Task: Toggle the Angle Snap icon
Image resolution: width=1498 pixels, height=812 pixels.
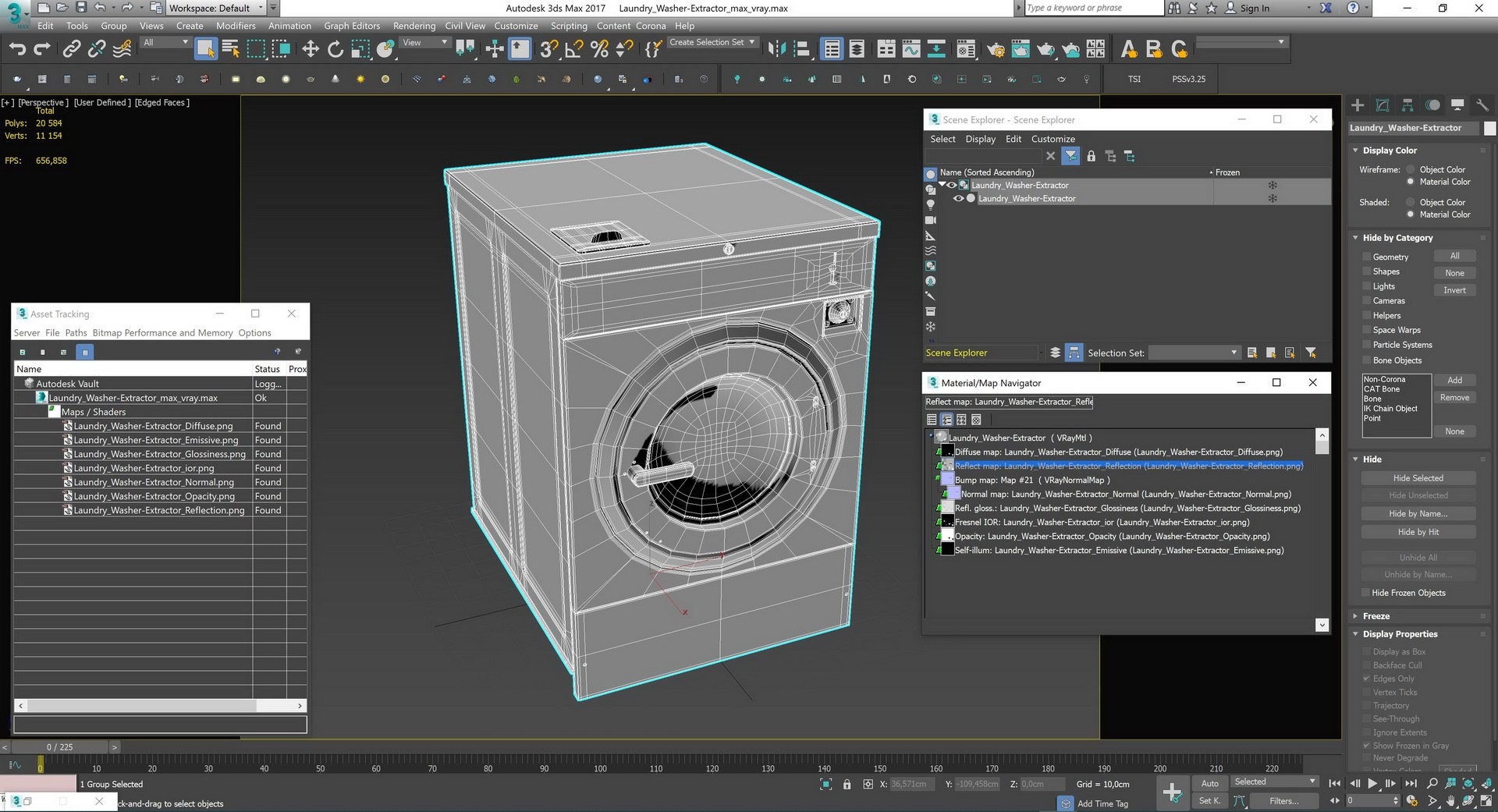Action: point(574,49)
